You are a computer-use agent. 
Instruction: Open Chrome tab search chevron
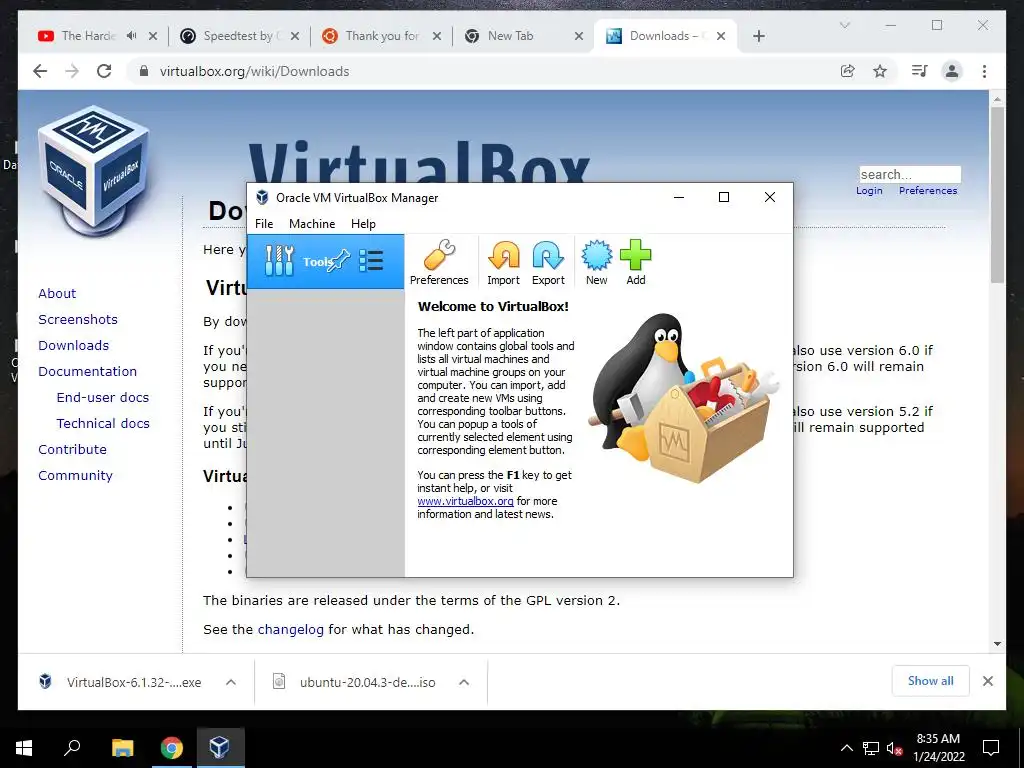(x=844, y=25)
